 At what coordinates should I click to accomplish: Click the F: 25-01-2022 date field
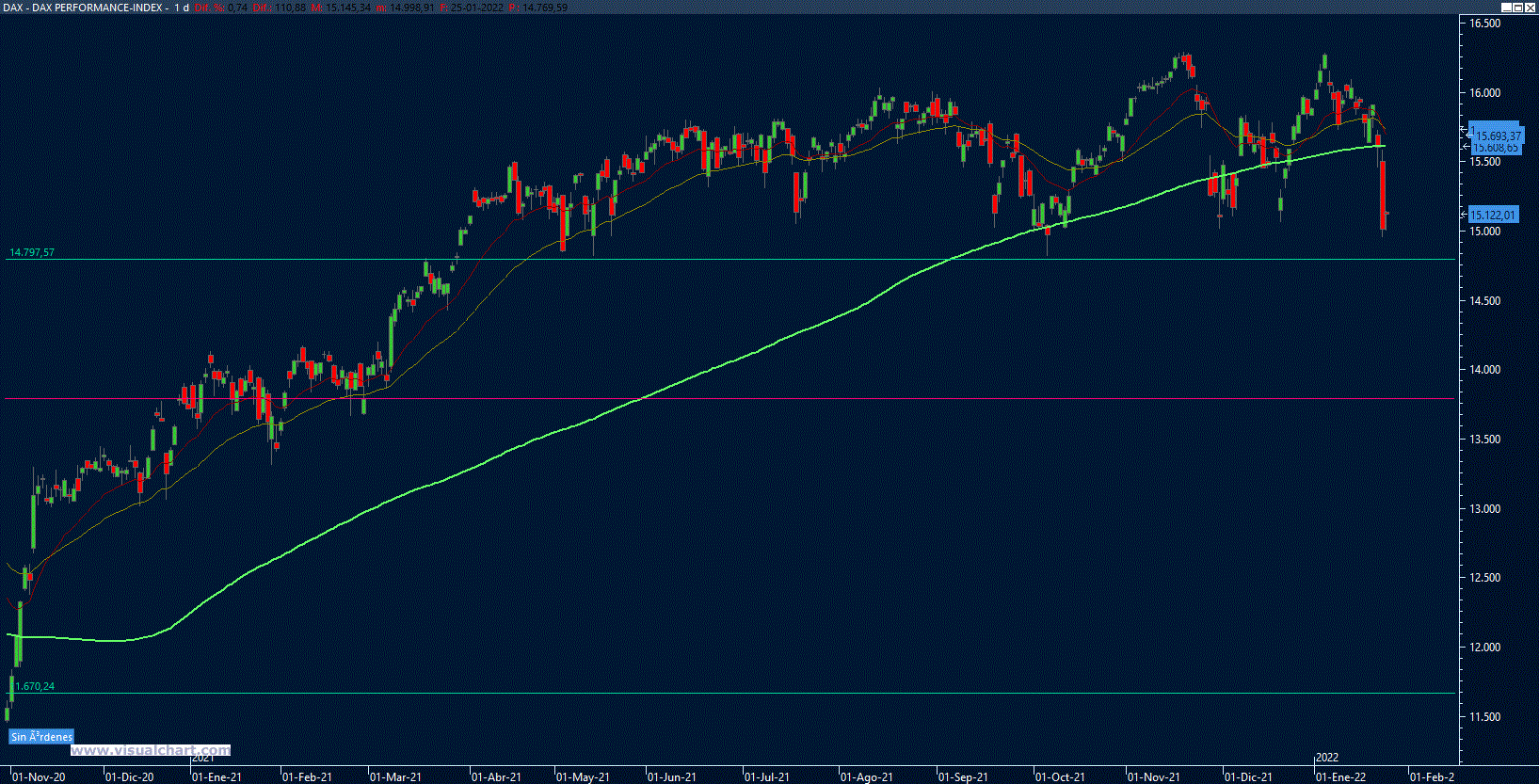[x=473, y=8]
